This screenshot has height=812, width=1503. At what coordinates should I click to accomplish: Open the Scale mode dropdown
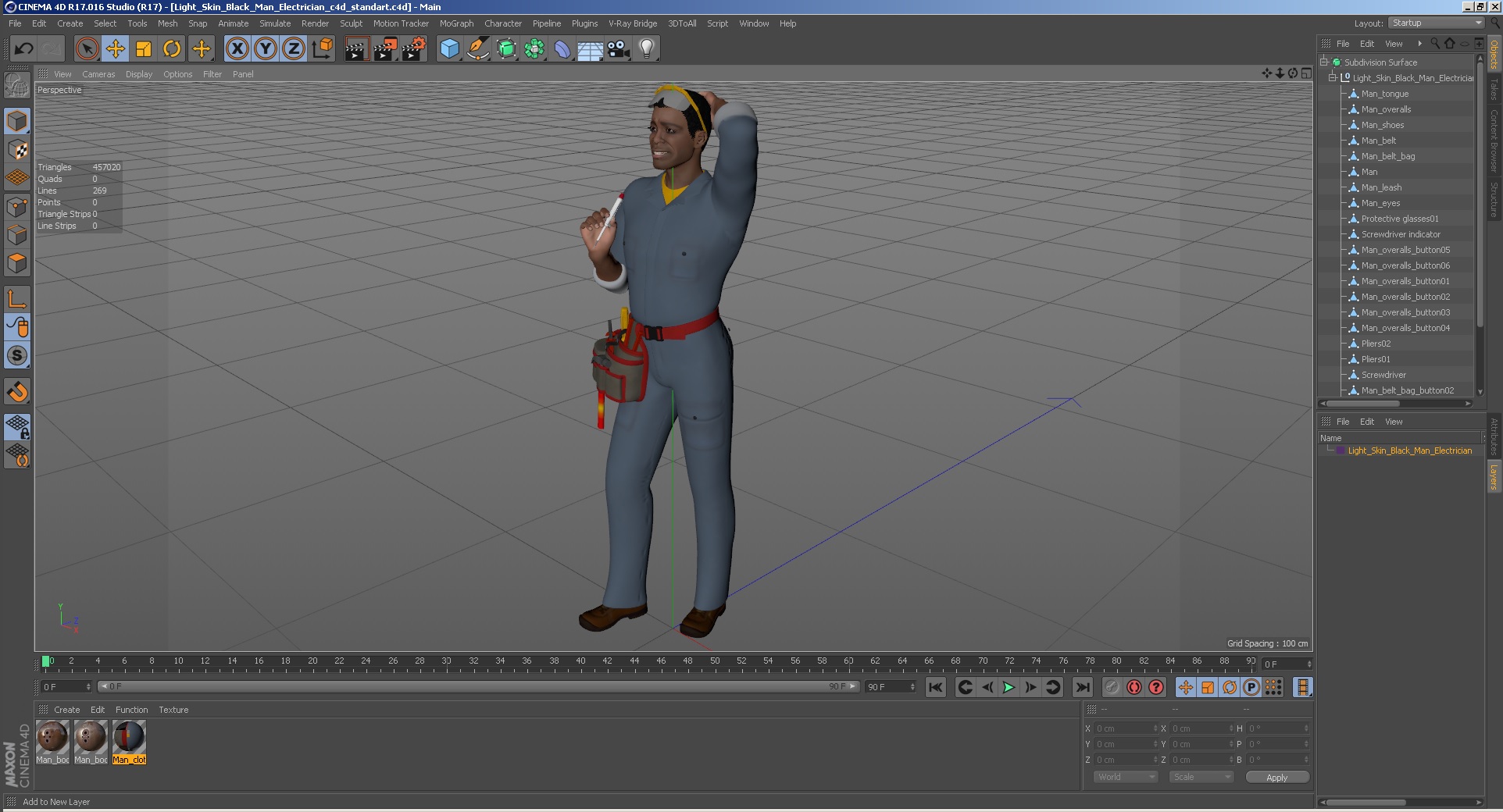pyautogui.click(x=1201, y=777)
